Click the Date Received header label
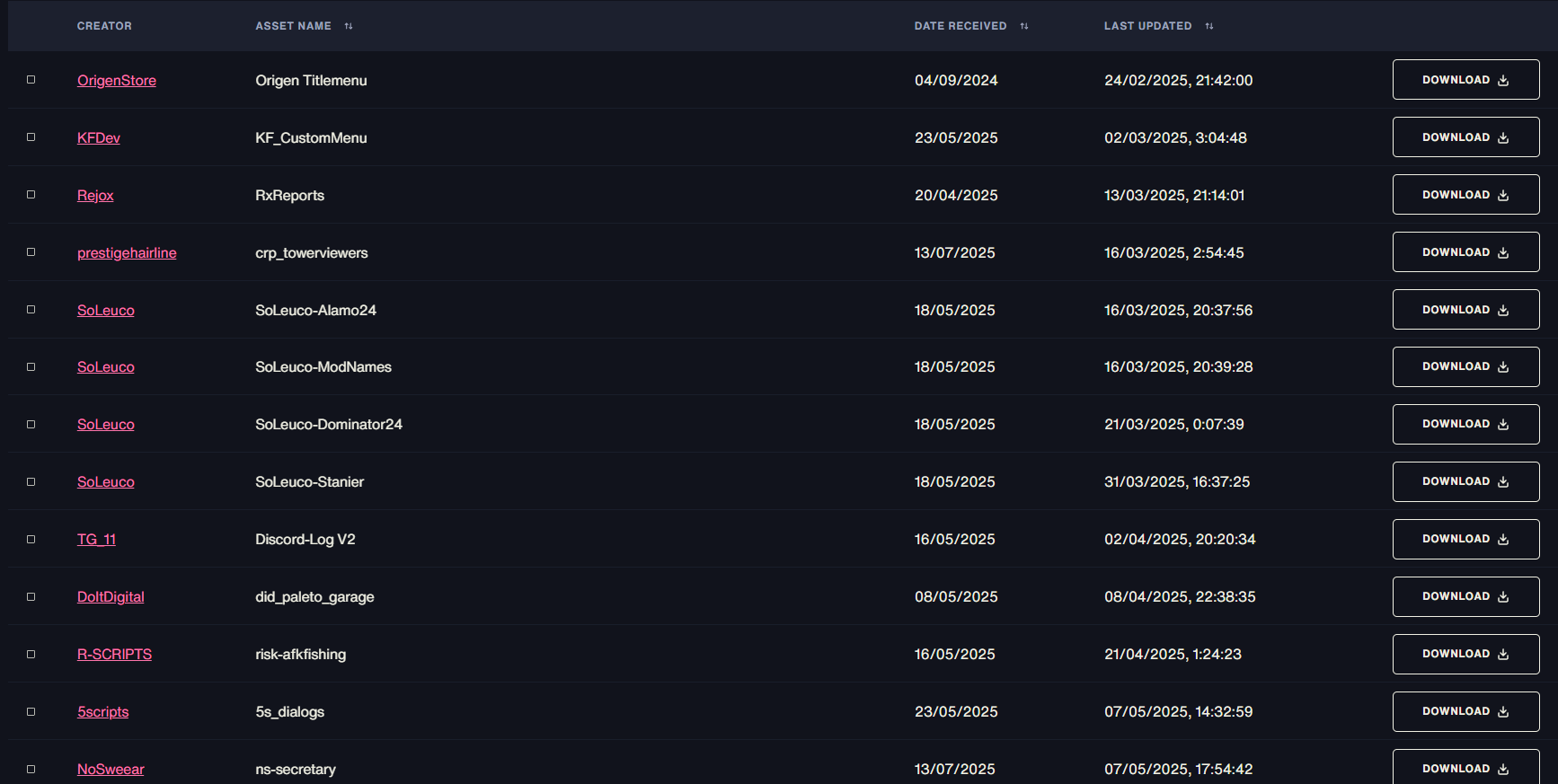The width and height of the screenshot is (1558, 784). tap(960, 26)
